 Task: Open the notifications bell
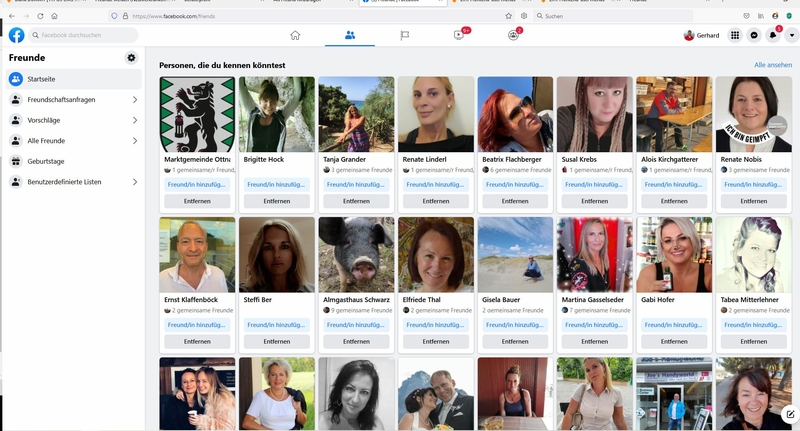click(773, 35)
